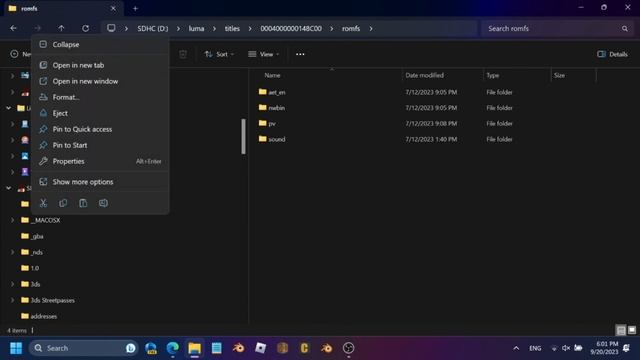Click the Delete icon in toolbar
The height and width of the screenshot is (360, 640).
[183, 54]
